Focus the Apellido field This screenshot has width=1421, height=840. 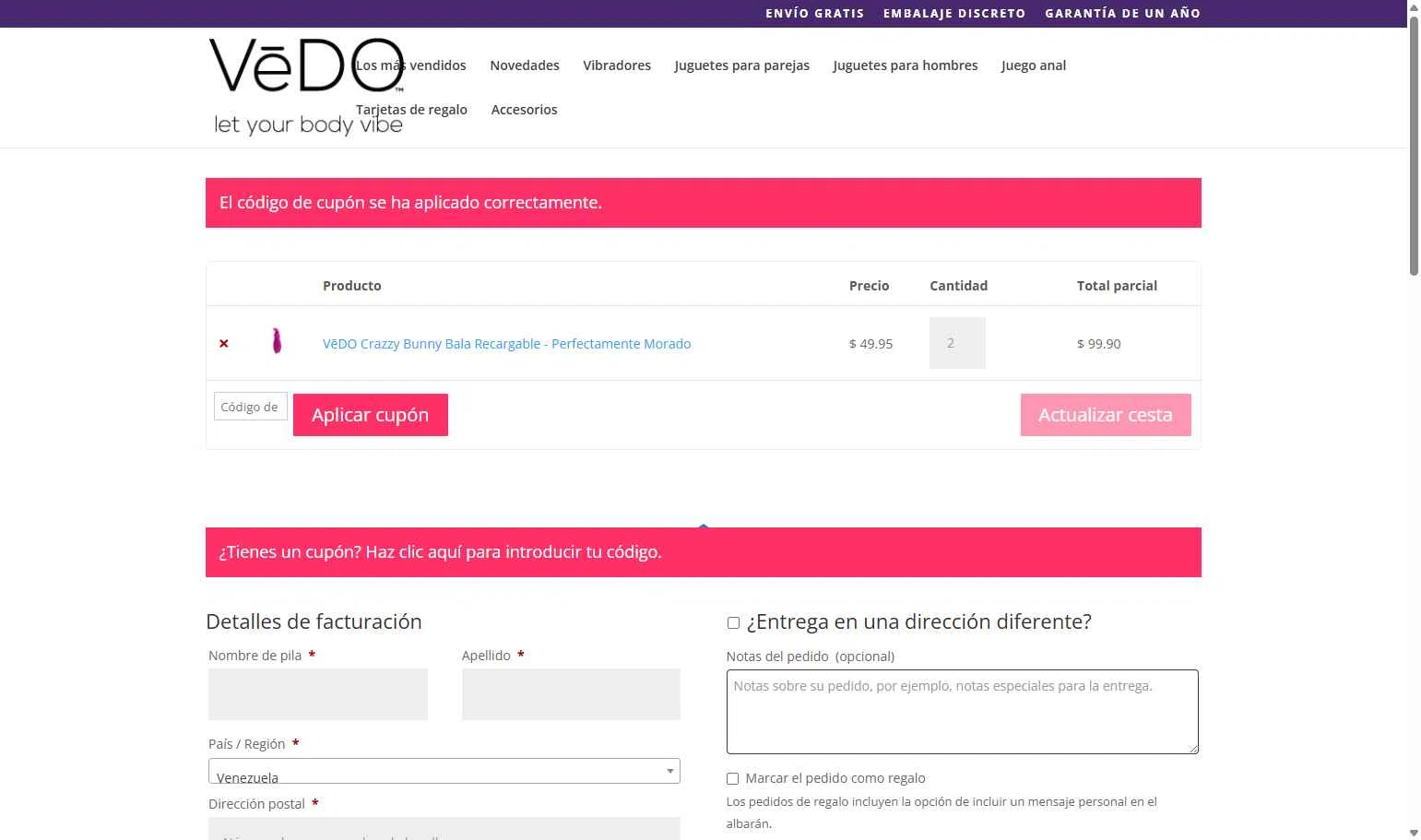571,694
